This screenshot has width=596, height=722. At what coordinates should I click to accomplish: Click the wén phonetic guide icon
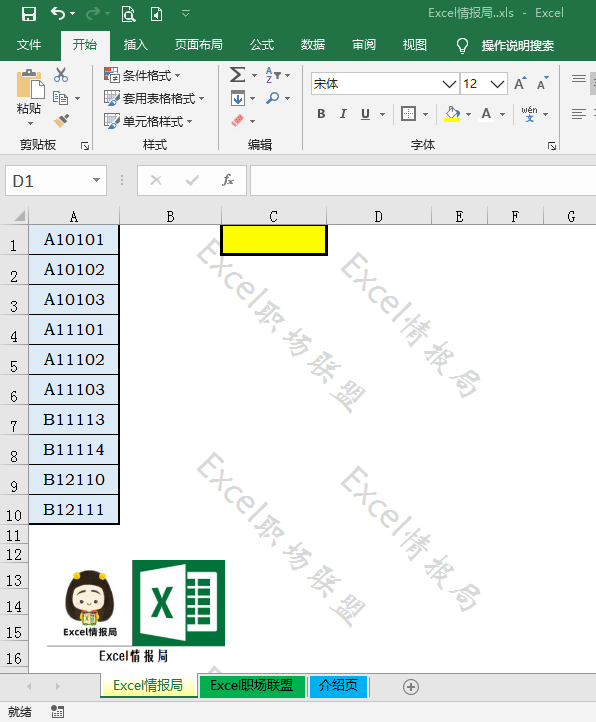point(530,114)
